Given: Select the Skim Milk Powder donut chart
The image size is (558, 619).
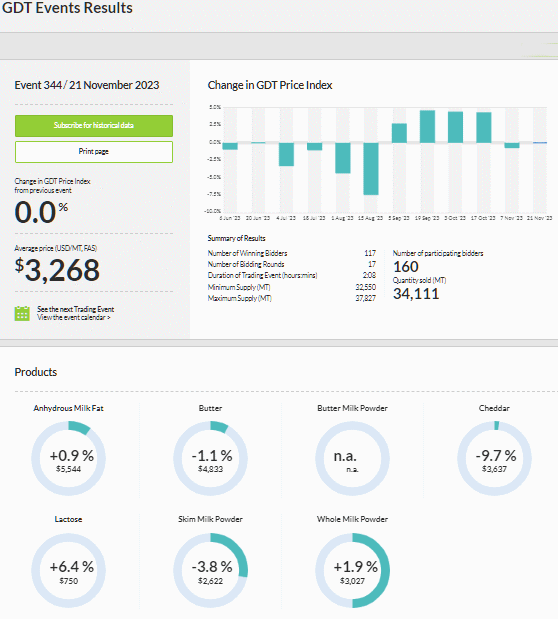Looking at the screenshot, I should (x=210, y=570).
